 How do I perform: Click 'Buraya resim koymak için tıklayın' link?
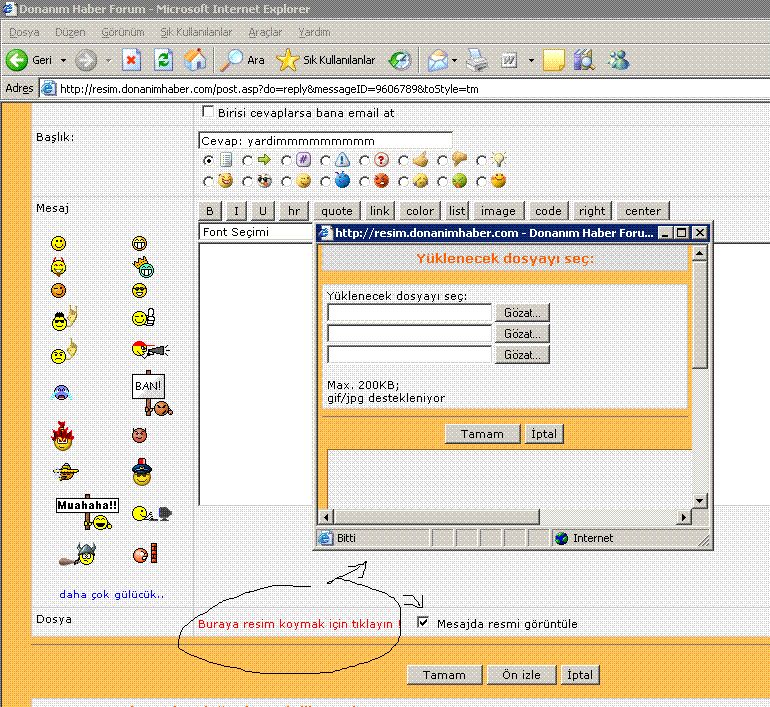click(297, 624)
